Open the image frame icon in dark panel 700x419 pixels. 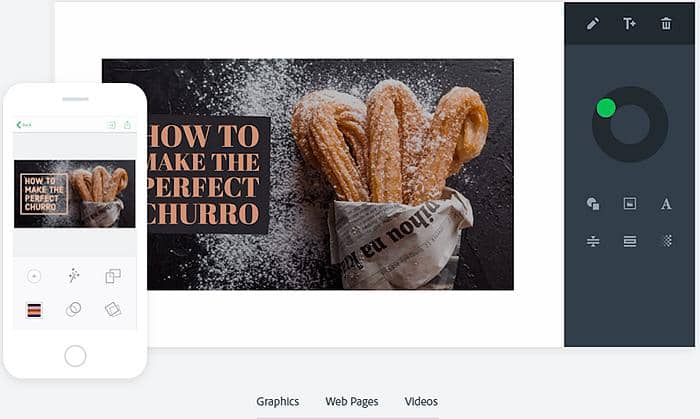[629, 203]
